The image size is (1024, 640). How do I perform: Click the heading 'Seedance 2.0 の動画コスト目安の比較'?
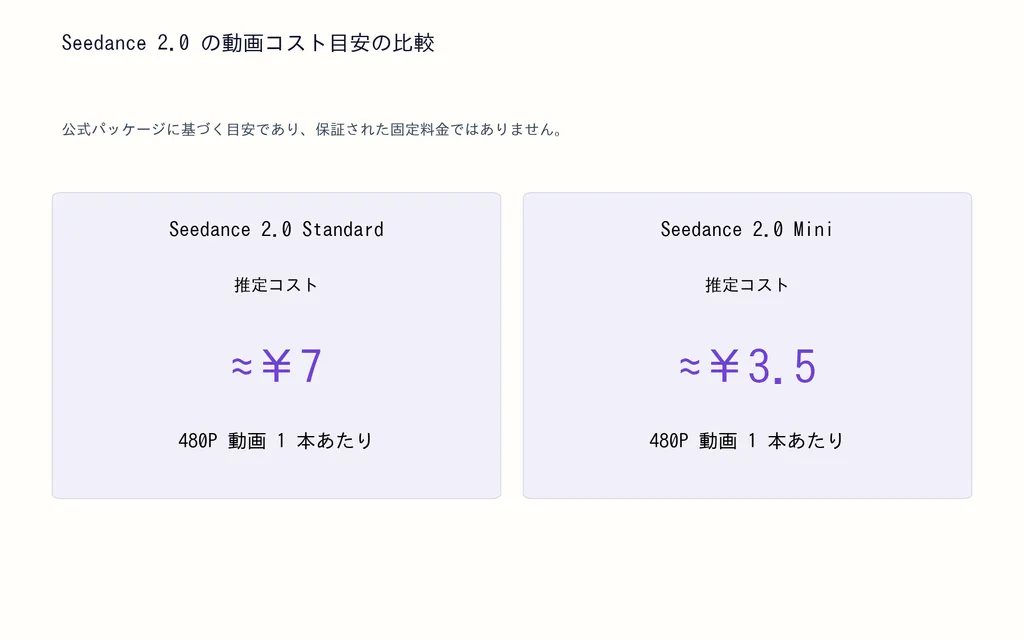pos(248,43)
